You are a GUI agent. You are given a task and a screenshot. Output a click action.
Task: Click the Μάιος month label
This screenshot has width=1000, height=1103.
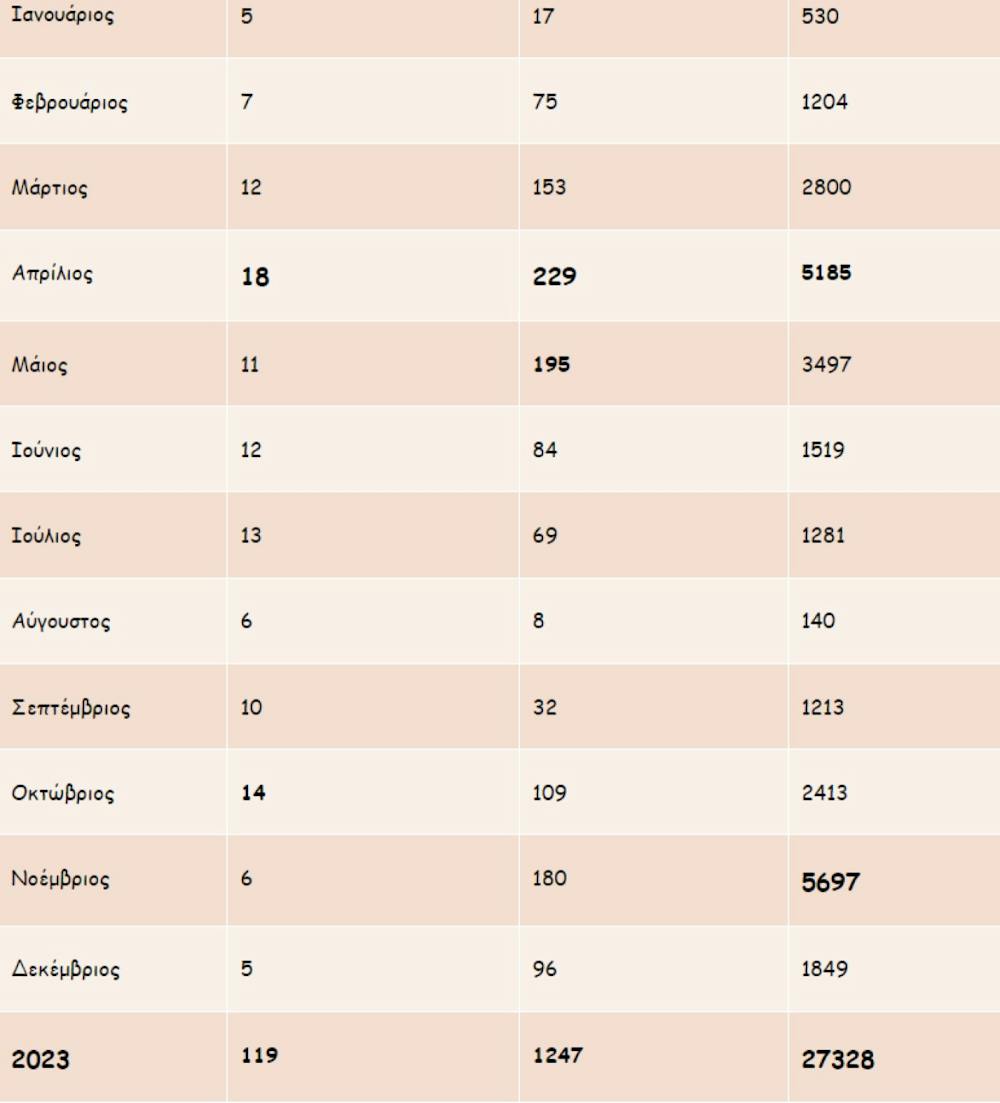point(40,365)
